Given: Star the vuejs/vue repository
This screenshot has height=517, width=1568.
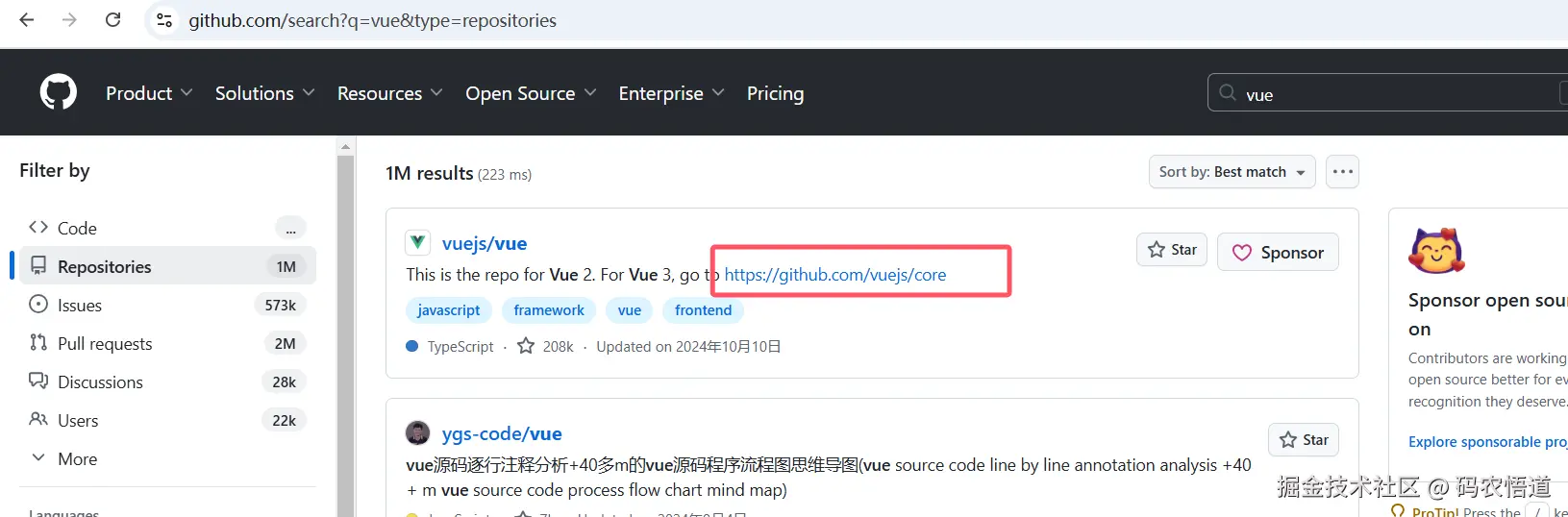Looking at the screenshot, I should (x=1171, y=250).
